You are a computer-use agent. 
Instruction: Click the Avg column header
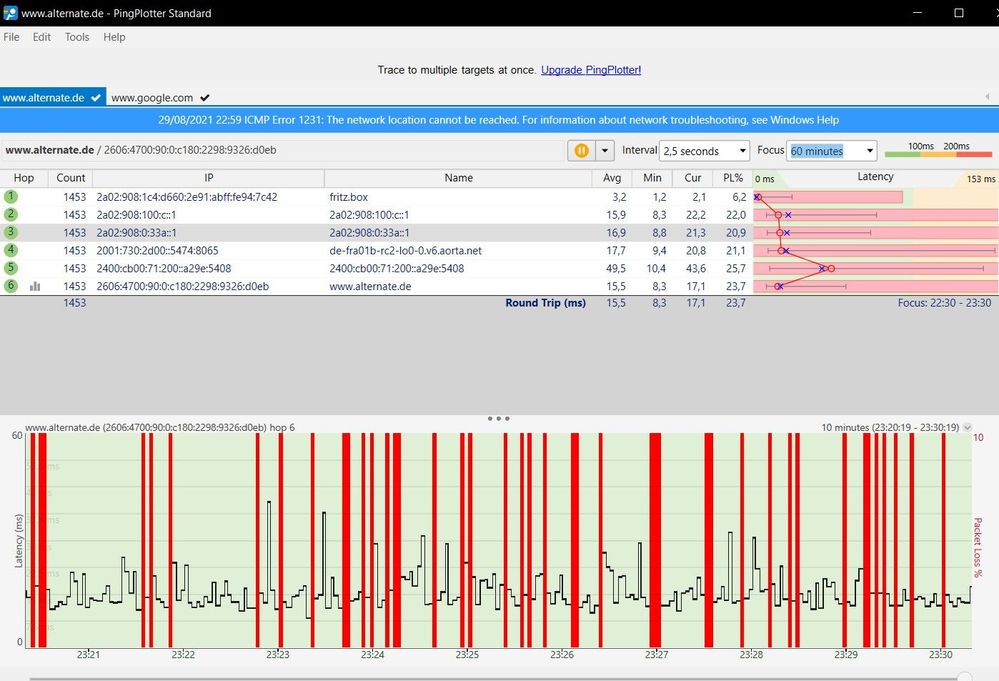tap(612, 178)
